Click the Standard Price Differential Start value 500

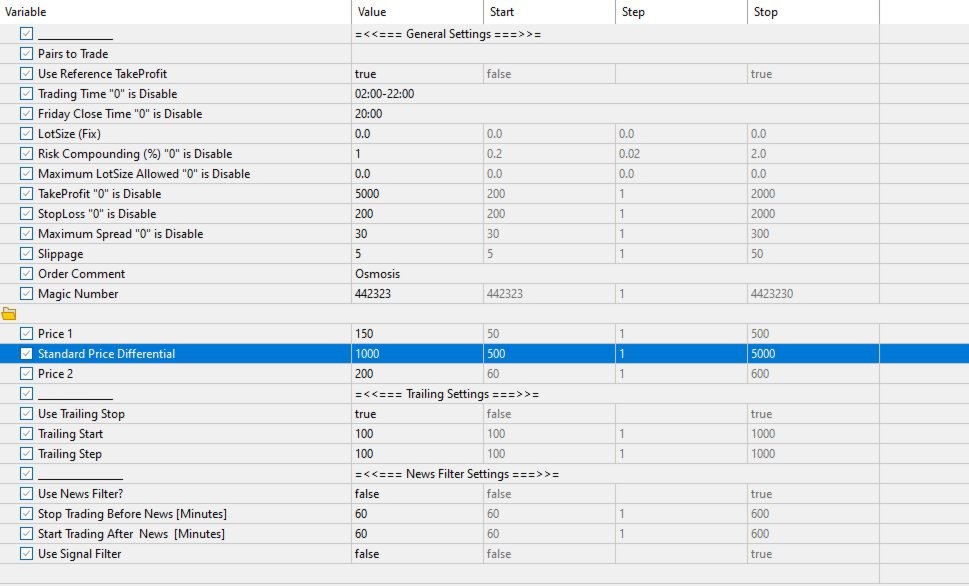pos(496,354)
